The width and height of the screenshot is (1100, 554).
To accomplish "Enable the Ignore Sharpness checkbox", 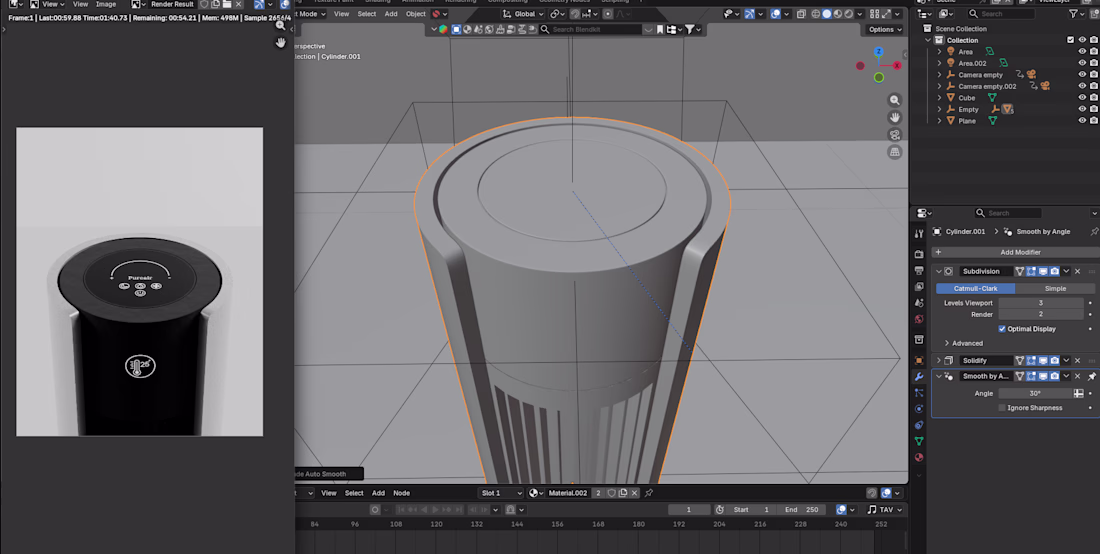I will pos(1002,407).
